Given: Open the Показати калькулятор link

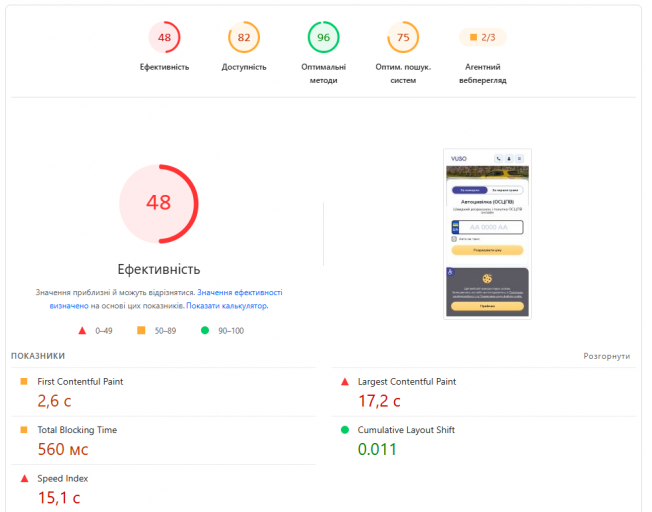Looking at the screenshot, I should coord(227,306).
